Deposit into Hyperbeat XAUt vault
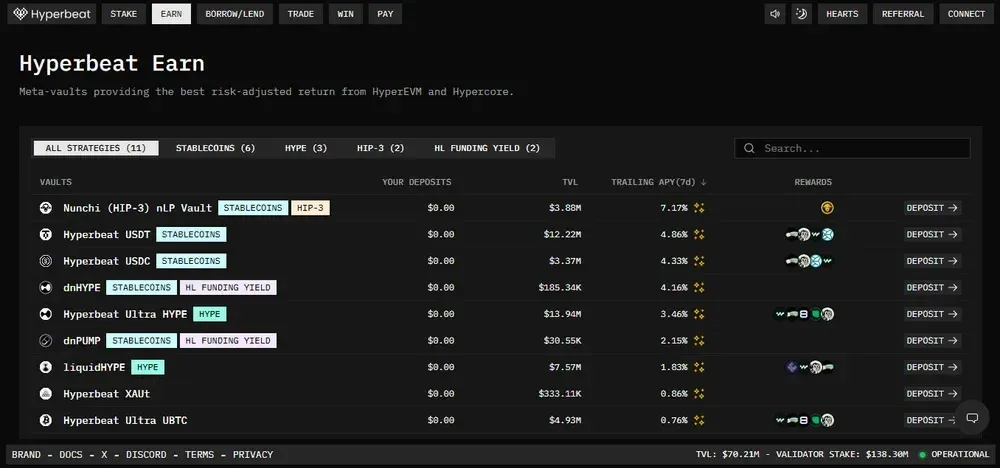Viewport: 1000px width, 468px height. 932,394
